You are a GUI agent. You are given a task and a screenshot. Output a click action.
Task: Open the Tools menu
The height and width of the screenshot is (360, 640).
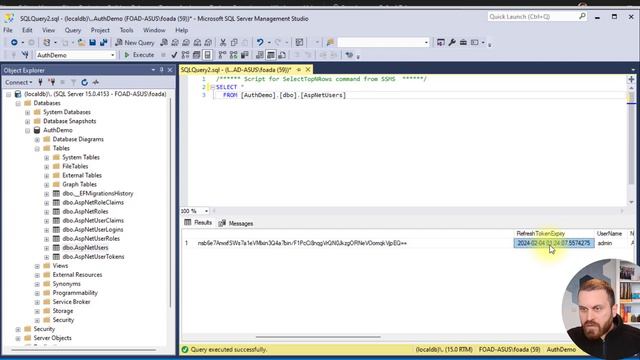point(127,30)
